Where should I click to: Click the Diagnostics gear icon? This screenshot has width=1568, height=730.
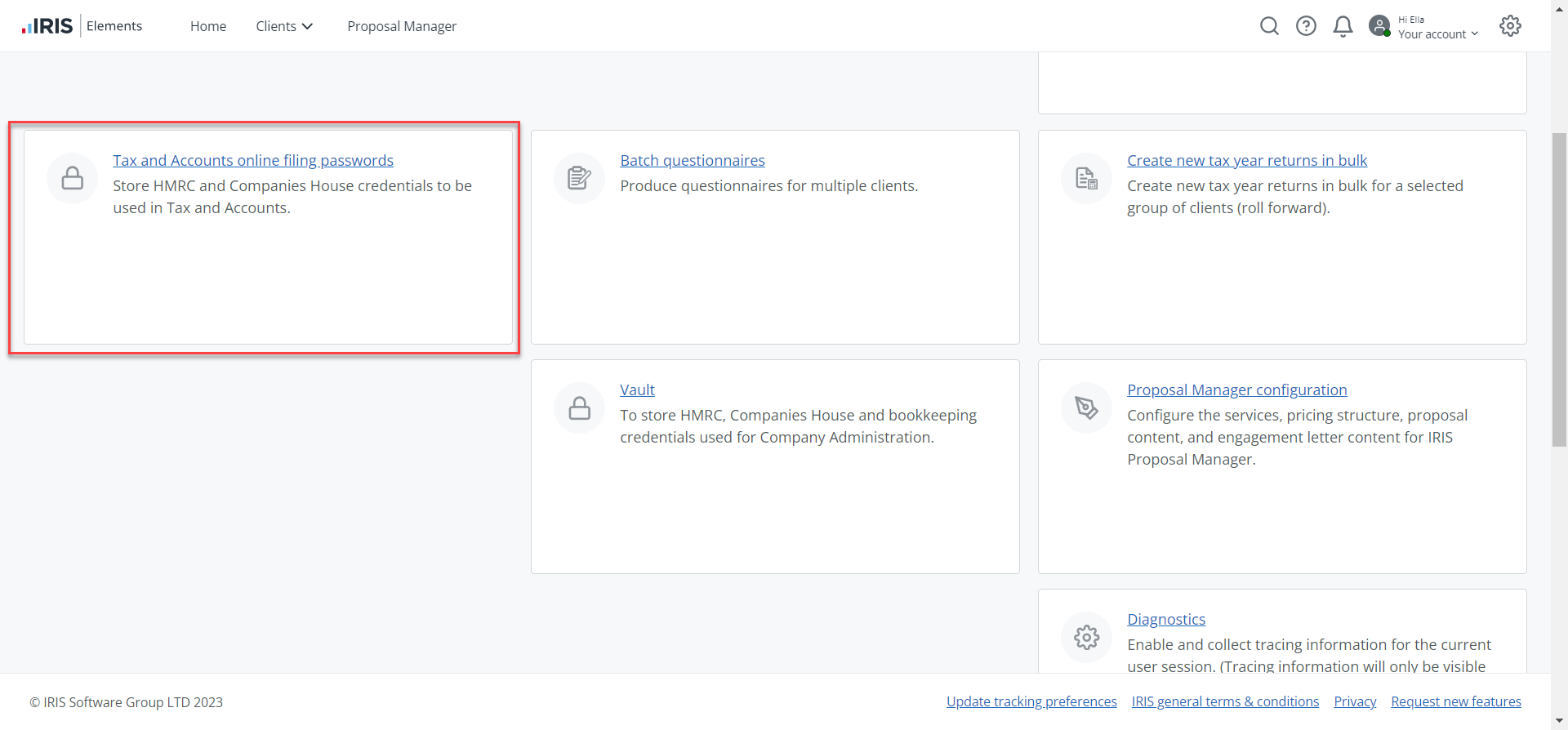pyautogui.click(x=1086, y=637)
